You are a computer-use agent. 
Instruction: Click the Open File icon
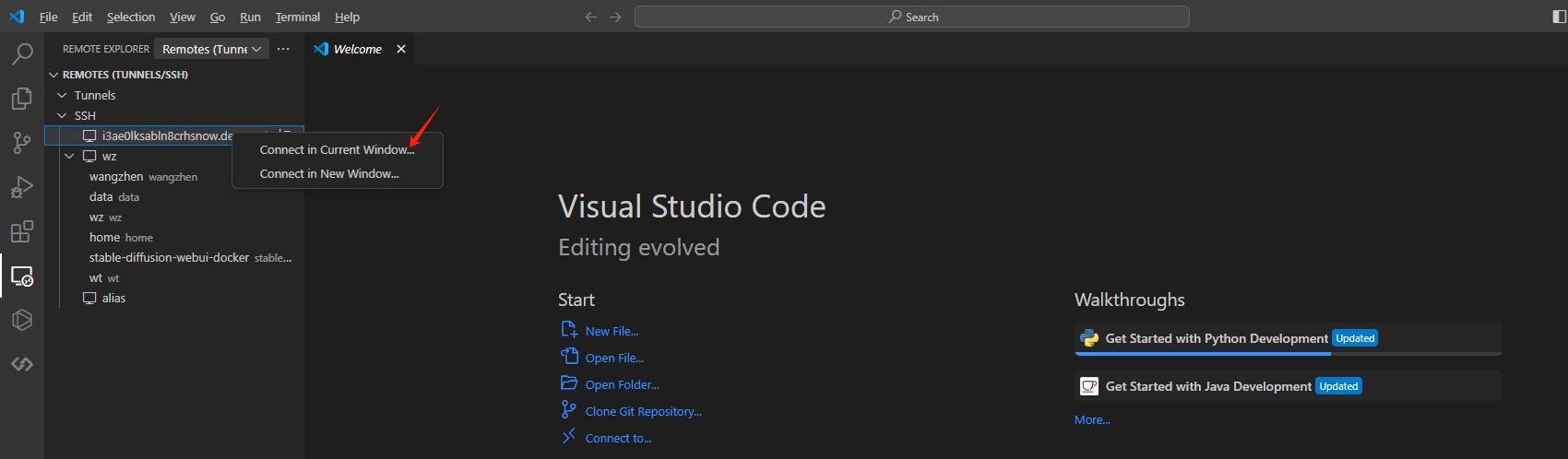click(569, 357)
